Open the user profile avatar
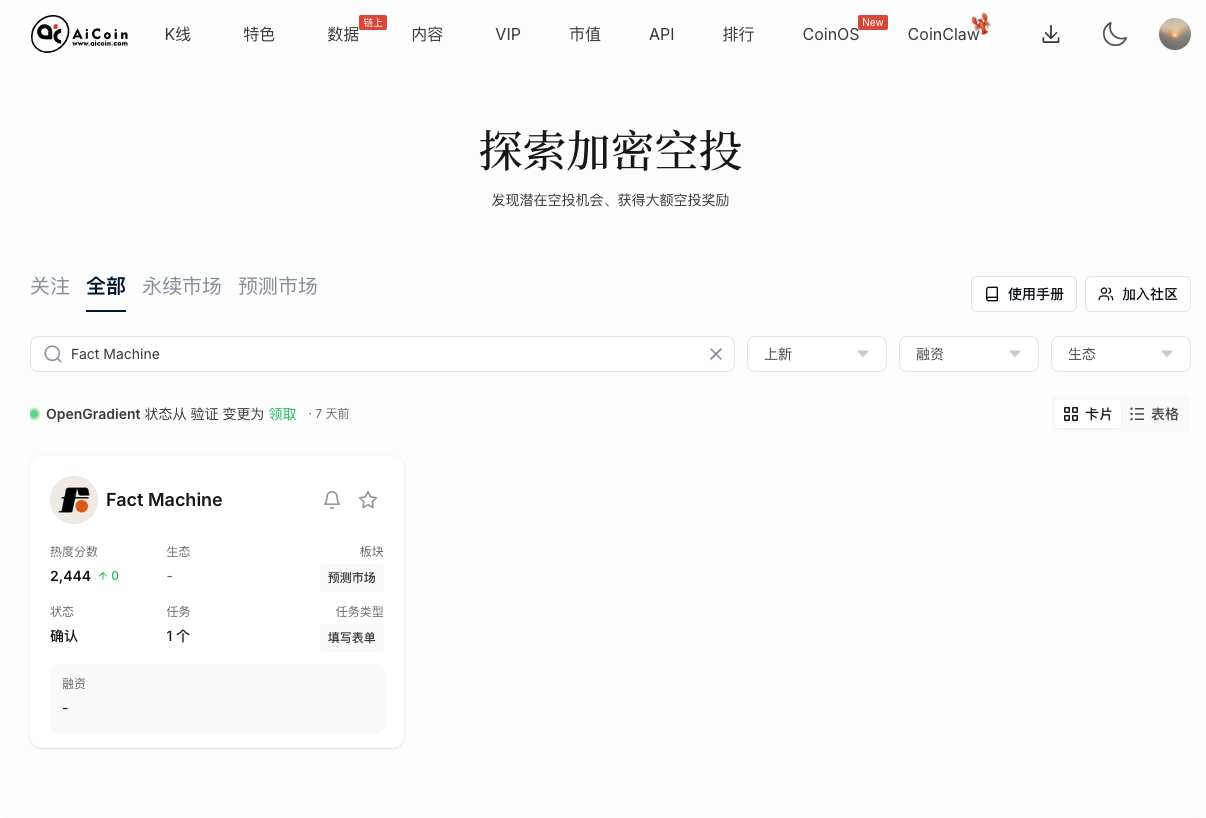Viewport: 1206px width, 818px height. click(1175, 33)
